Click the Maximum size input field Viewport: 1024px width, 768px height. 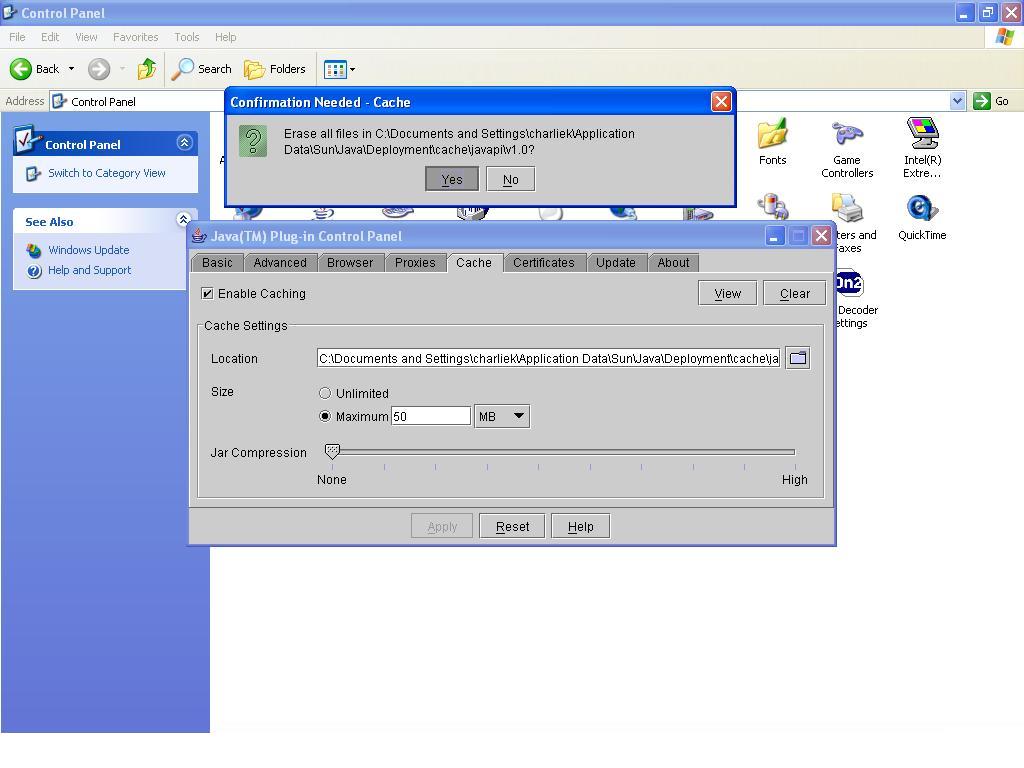[x=430, y=416]
